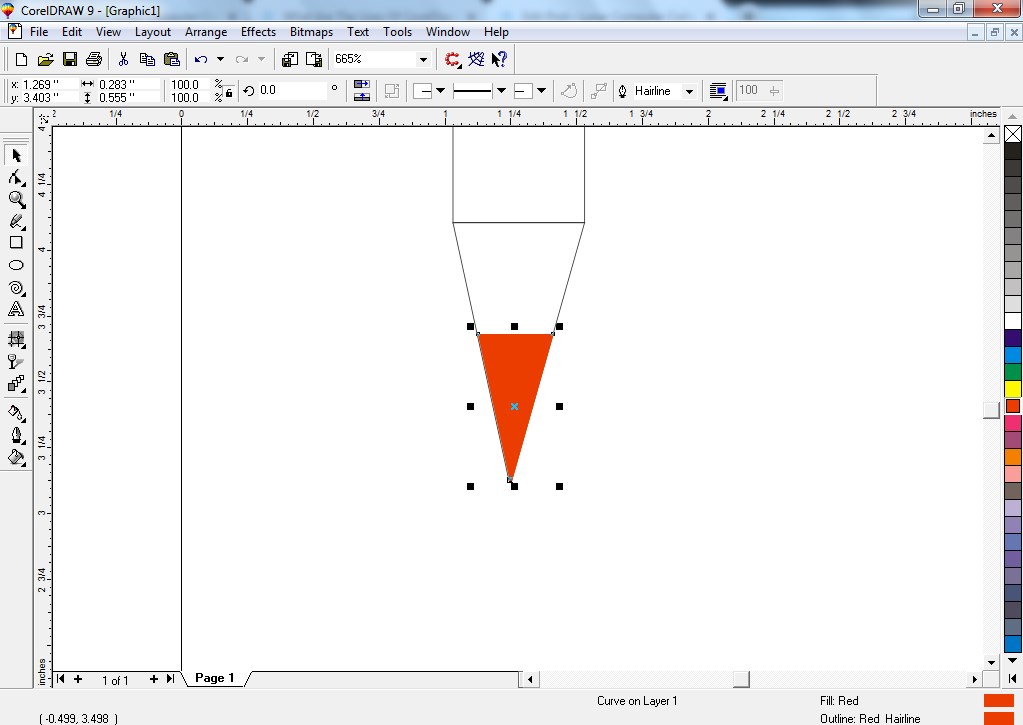The image size is (1023, 725).
Task: Click the rotation angle field showing 0.0
Action: click(x=291, y=90)
